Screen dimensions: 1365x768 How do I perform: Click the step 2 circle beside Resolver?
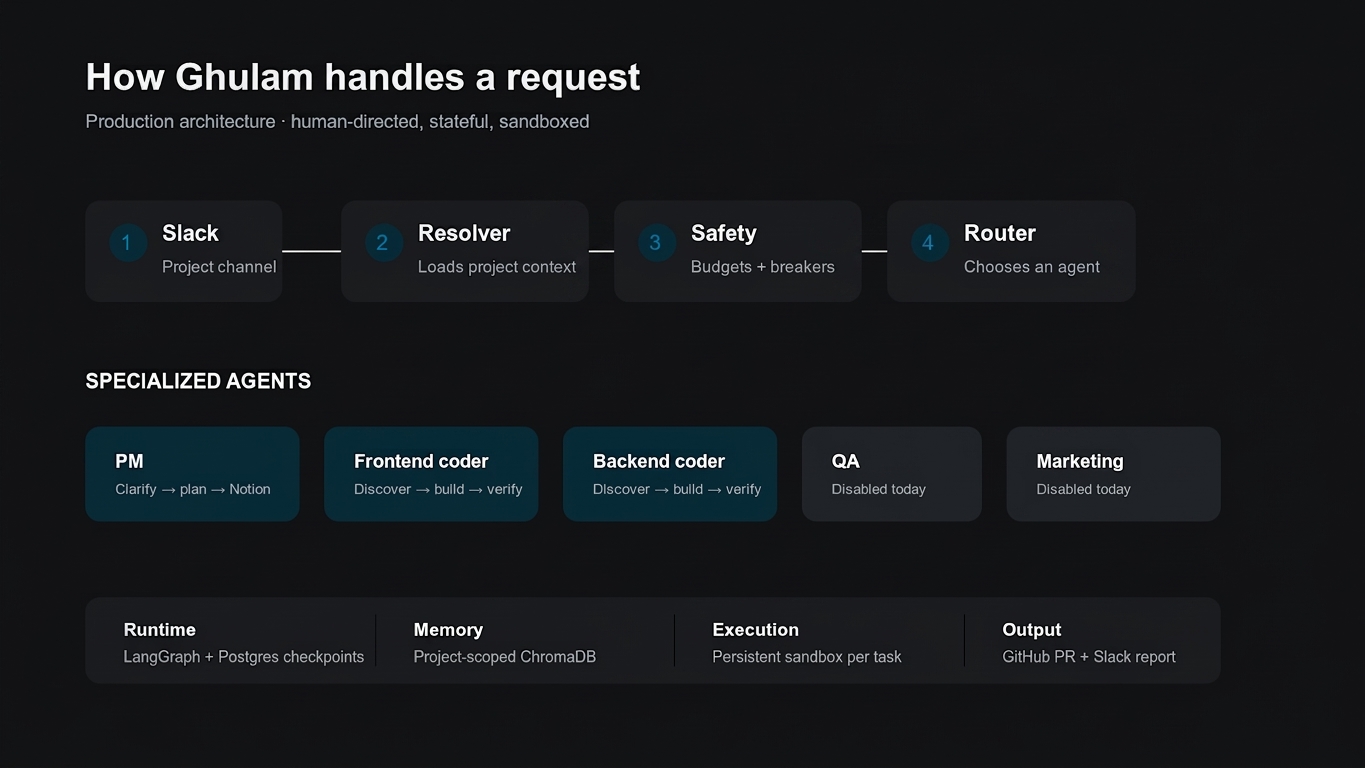pos(383,243)
